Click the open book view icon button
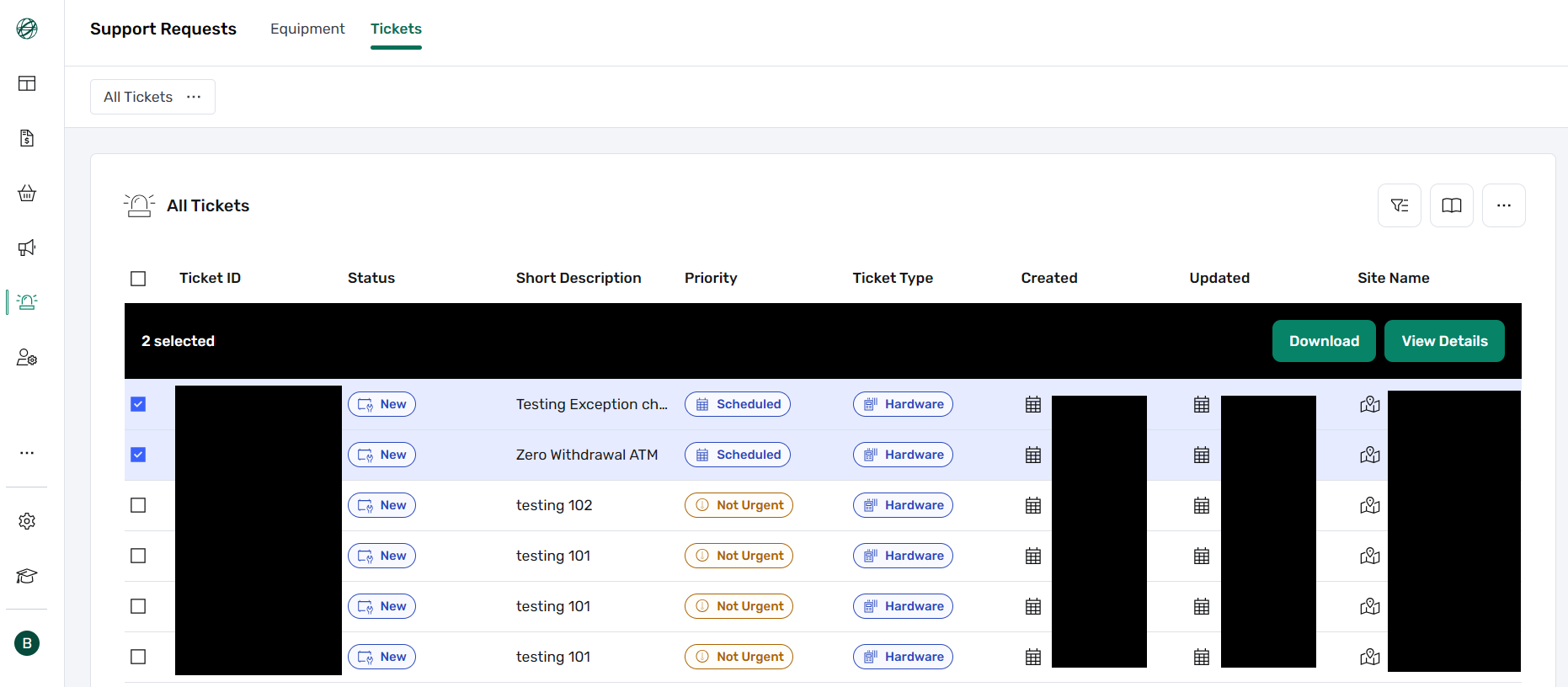This screenshot has height=687, width=1568. [1452, 205]
